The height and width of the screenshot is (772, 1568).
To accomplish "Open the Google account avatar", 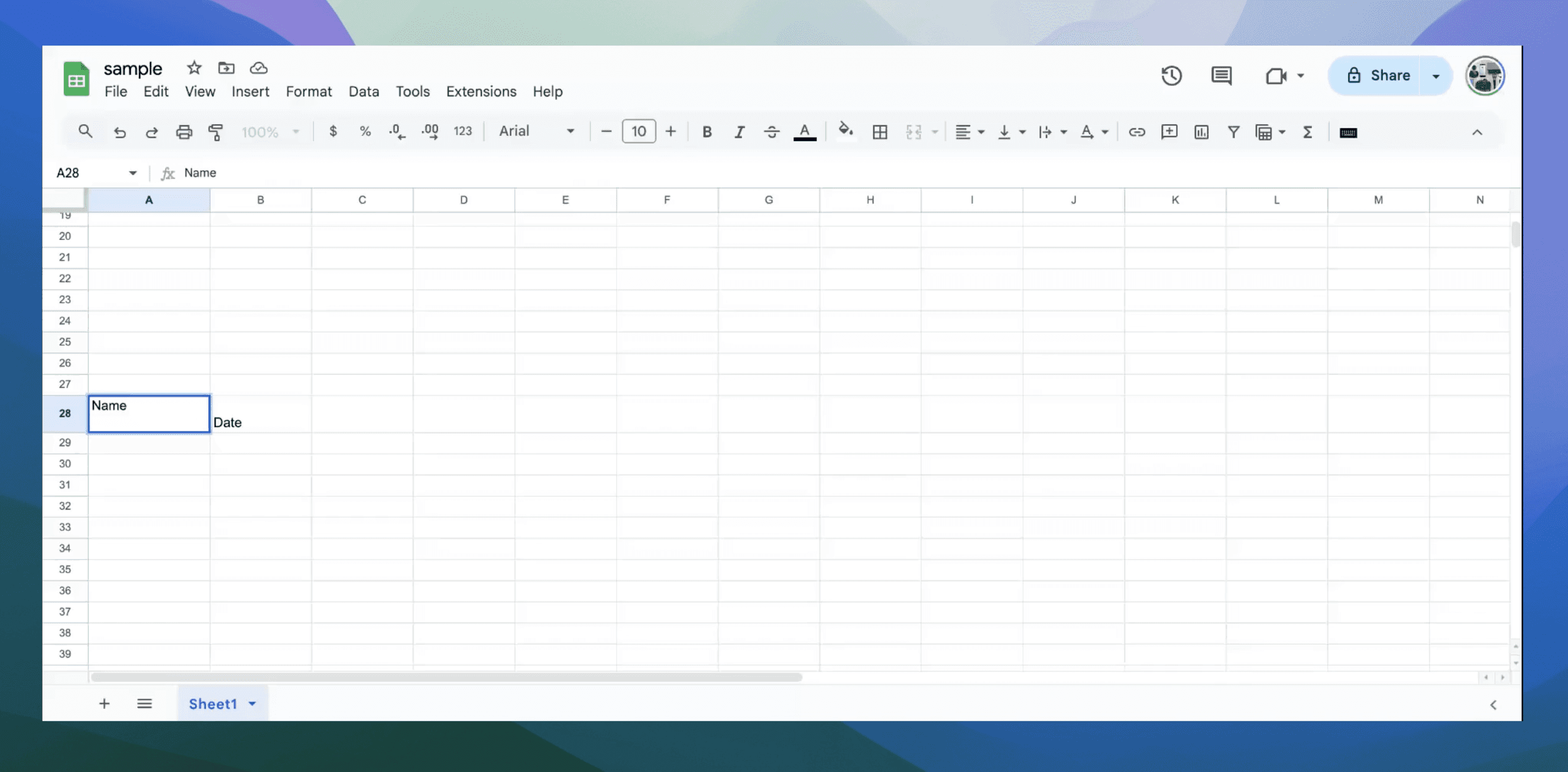I will (1485, 76).
